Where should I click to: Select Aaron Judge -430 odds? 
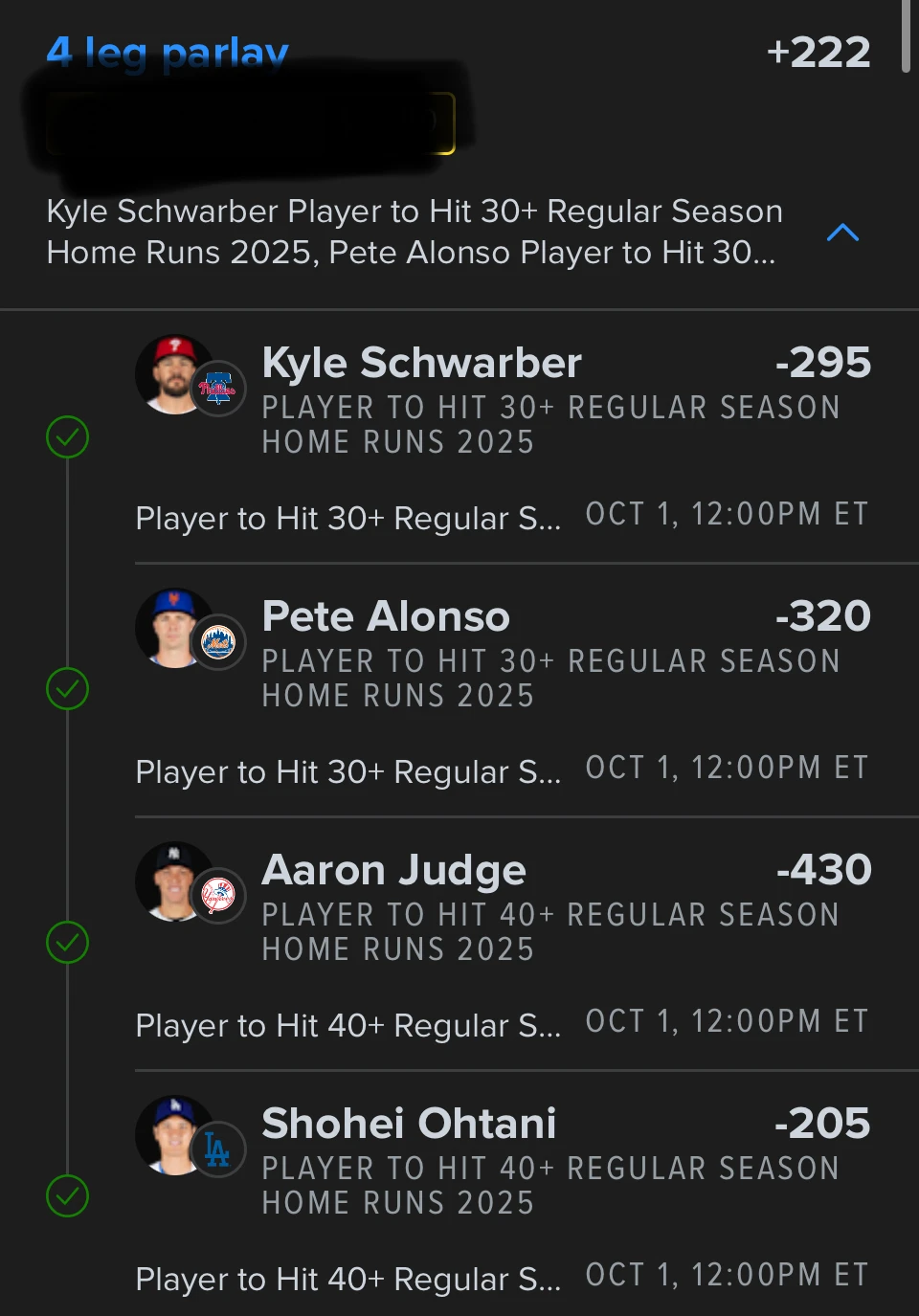(823, 870)
